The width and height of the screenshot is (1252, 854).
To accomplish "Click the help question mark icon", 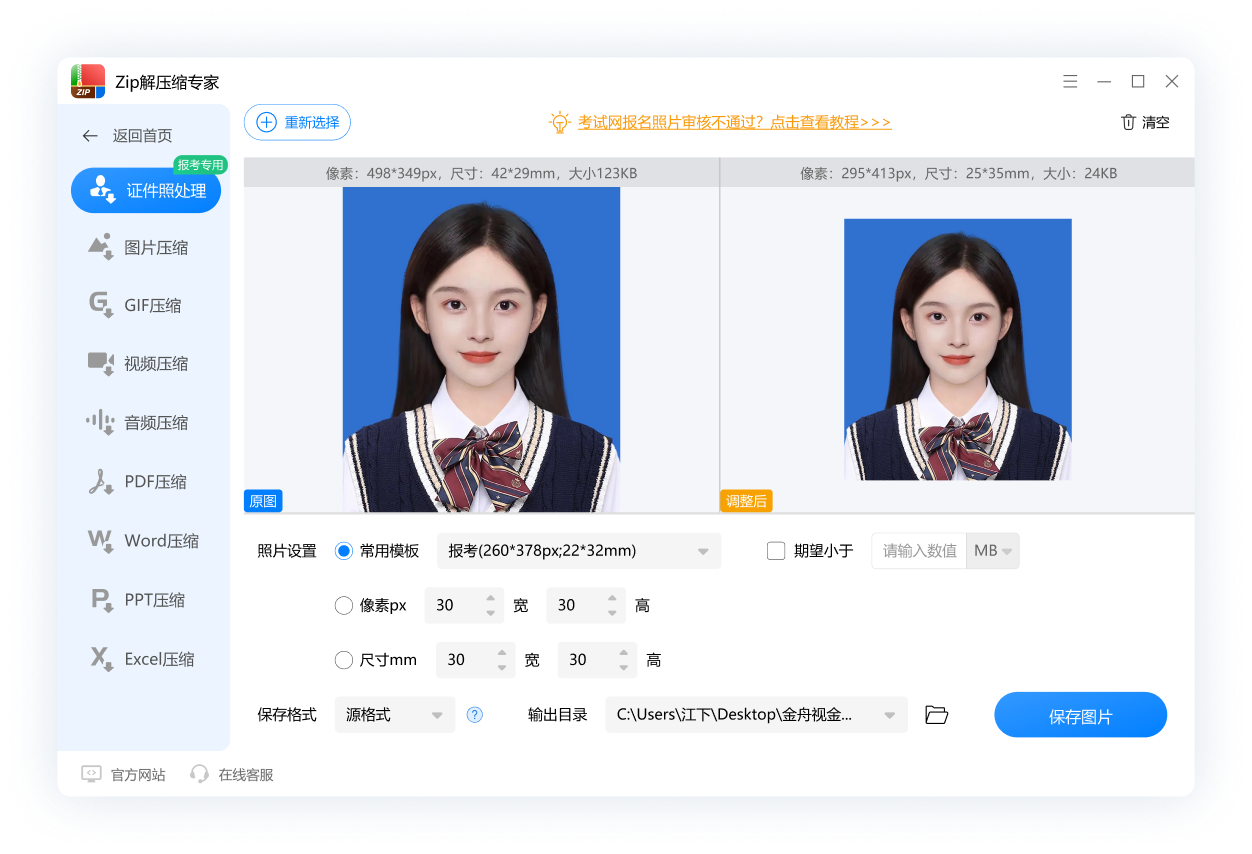I will pos(475,715).
